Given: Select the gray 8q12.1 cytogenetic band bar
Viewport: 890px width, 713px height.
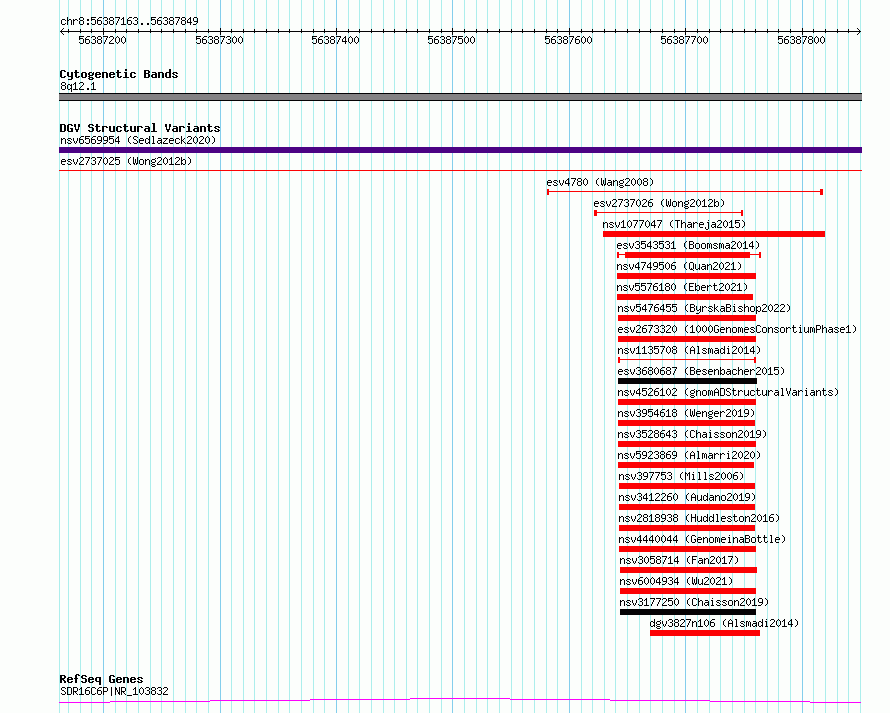Looking at the screenshot, I should click(460, 97).
